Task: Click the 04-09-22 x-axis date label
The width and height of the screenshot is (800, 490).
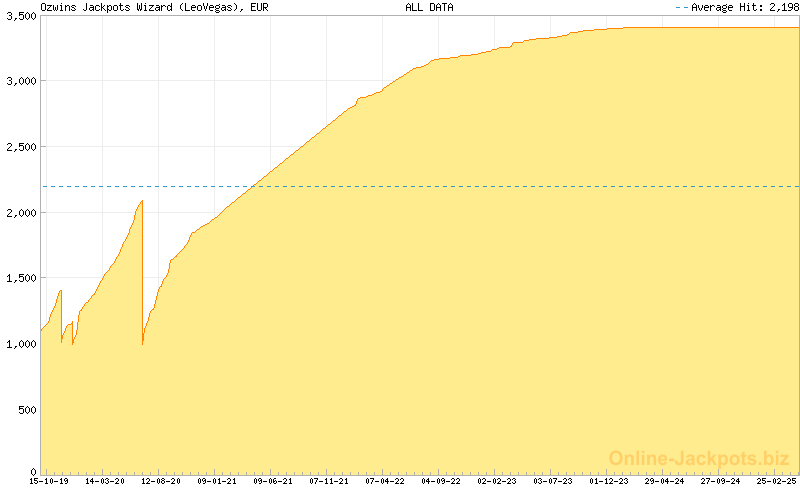Action: (441, 481)
